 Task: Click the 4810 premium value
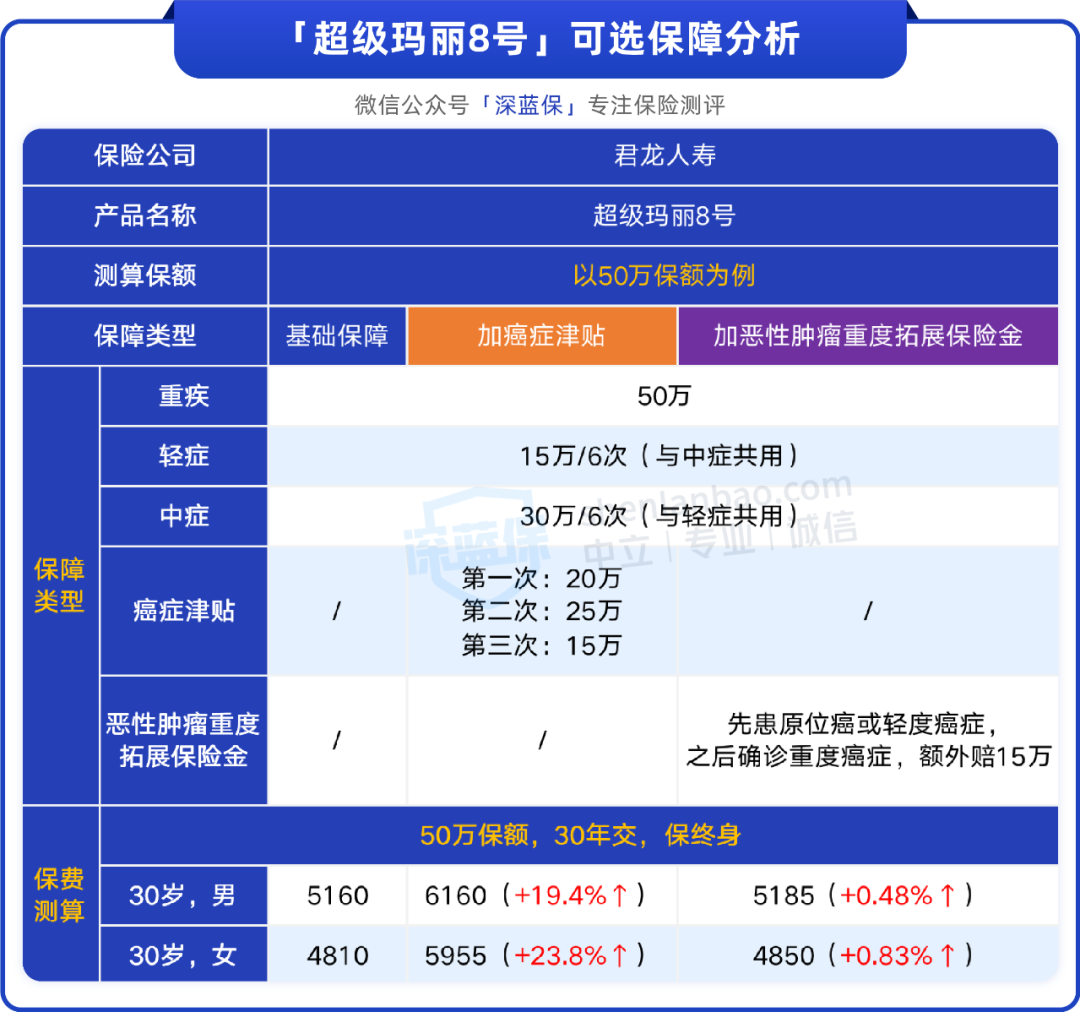click(x=338, y=956)
